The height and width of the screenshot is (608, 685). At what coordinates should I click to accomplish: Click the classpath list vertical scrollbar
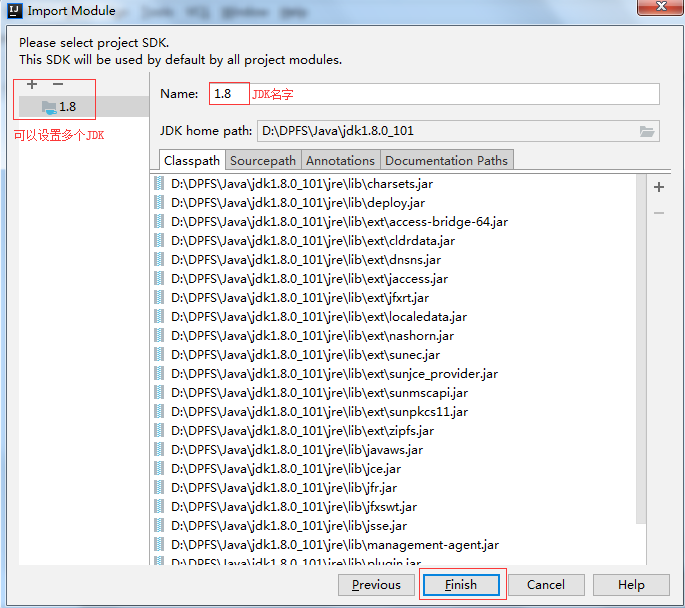[641, 349]
